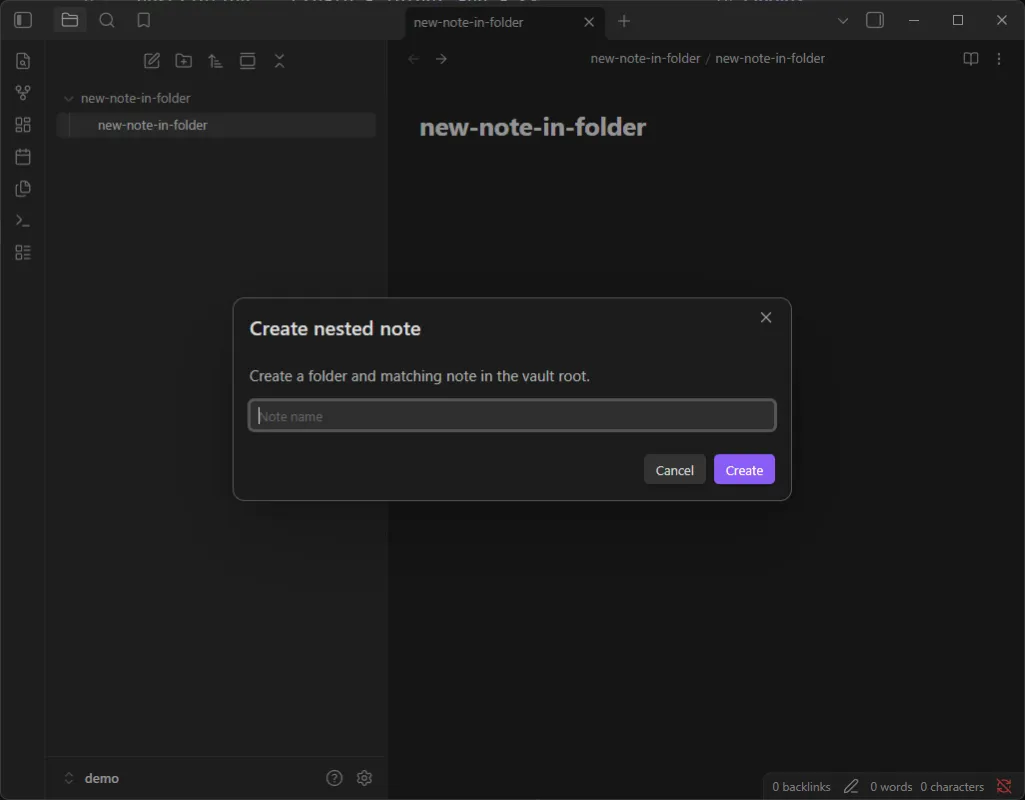The width and height of the screenshot is (1025, 800).
Task: Collapse all folders in file explorer
Action: coord(279,61)
